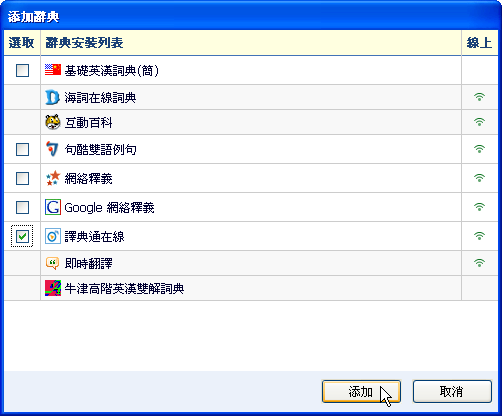The height and width of the screenshot is (416, 502).
Task: Click the tiger icon of 互動百科
Action: (53, 122)
